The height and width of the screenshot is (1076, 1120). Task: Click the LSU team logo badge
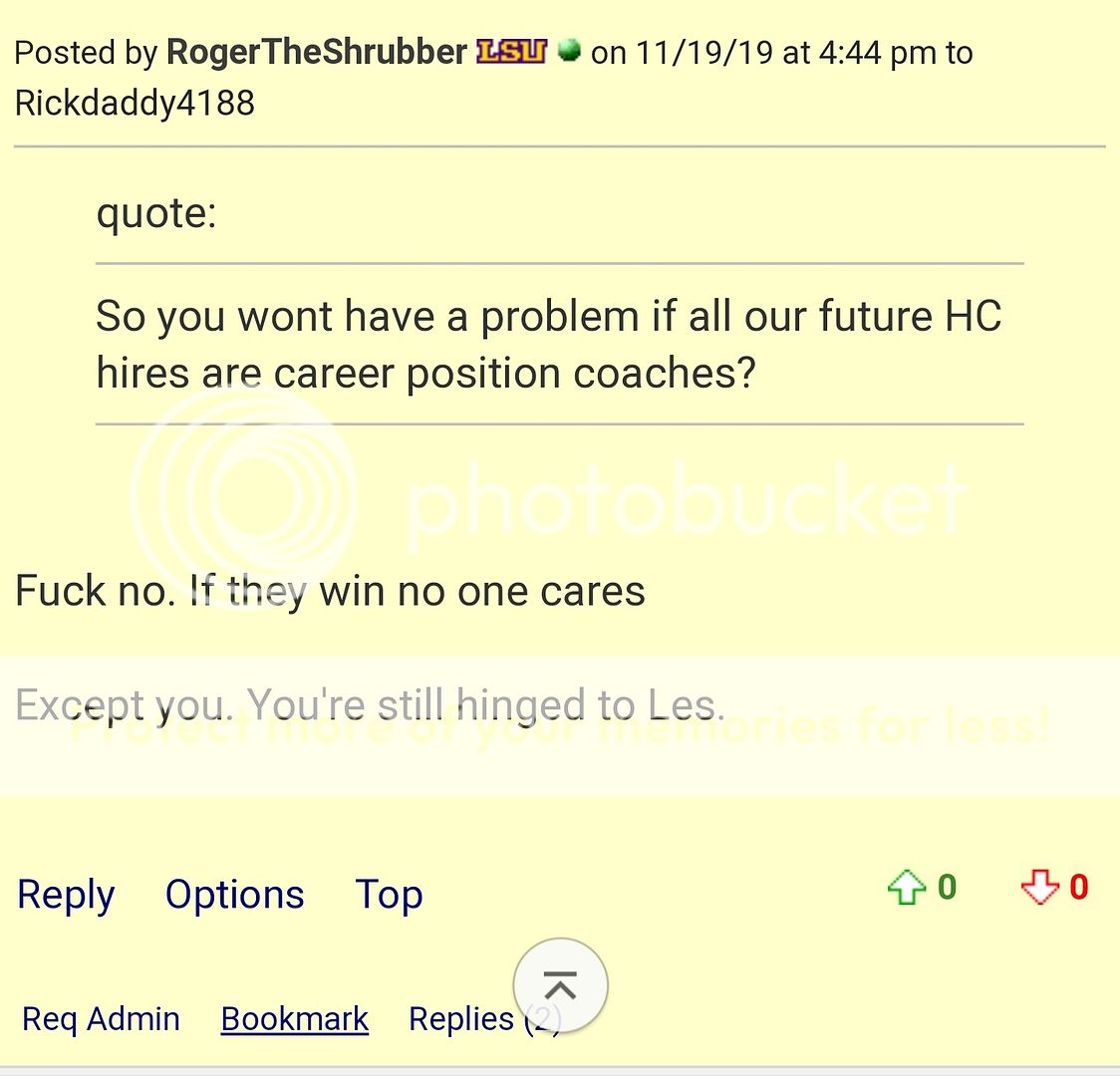511,51
